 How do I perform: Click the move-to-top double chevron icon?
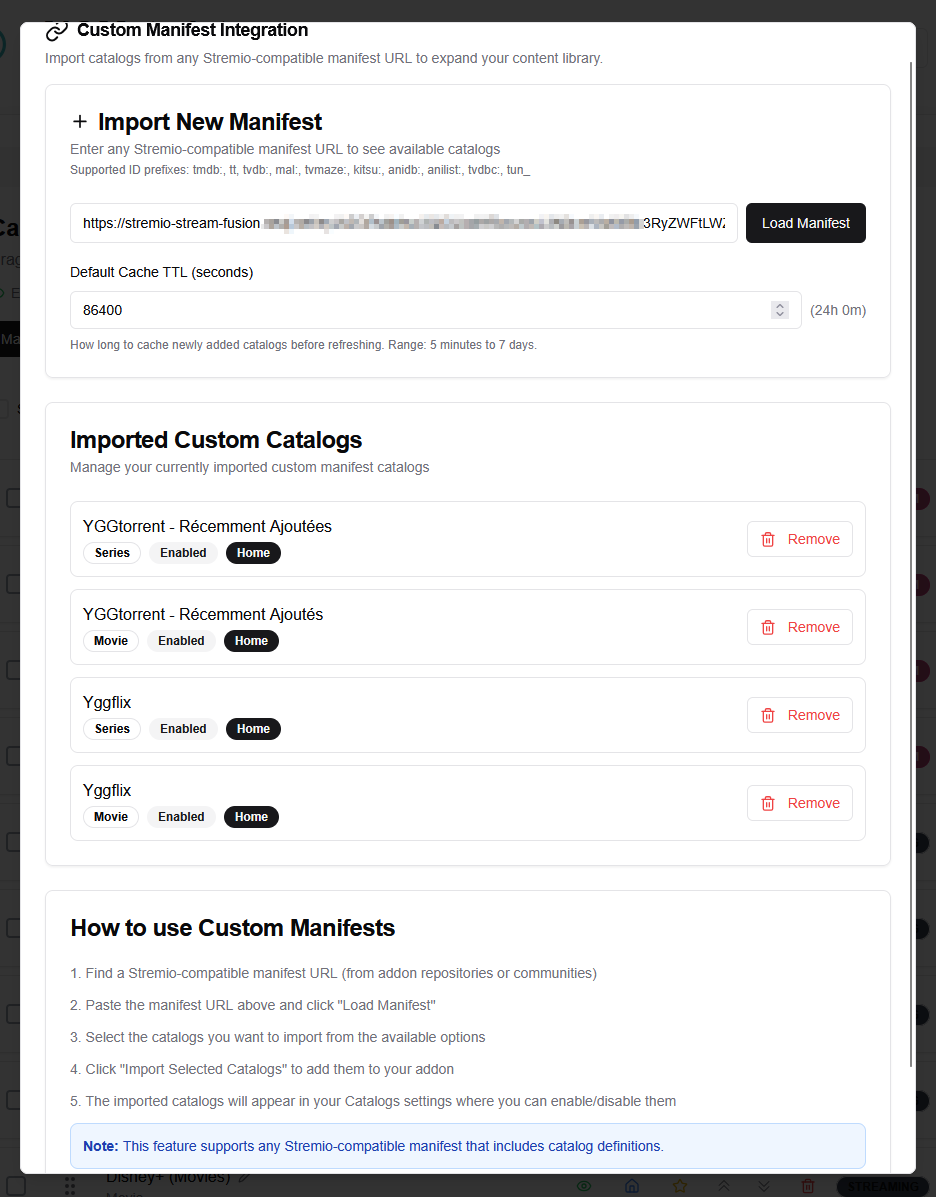pyautogui.click(x=724, y=1186)
